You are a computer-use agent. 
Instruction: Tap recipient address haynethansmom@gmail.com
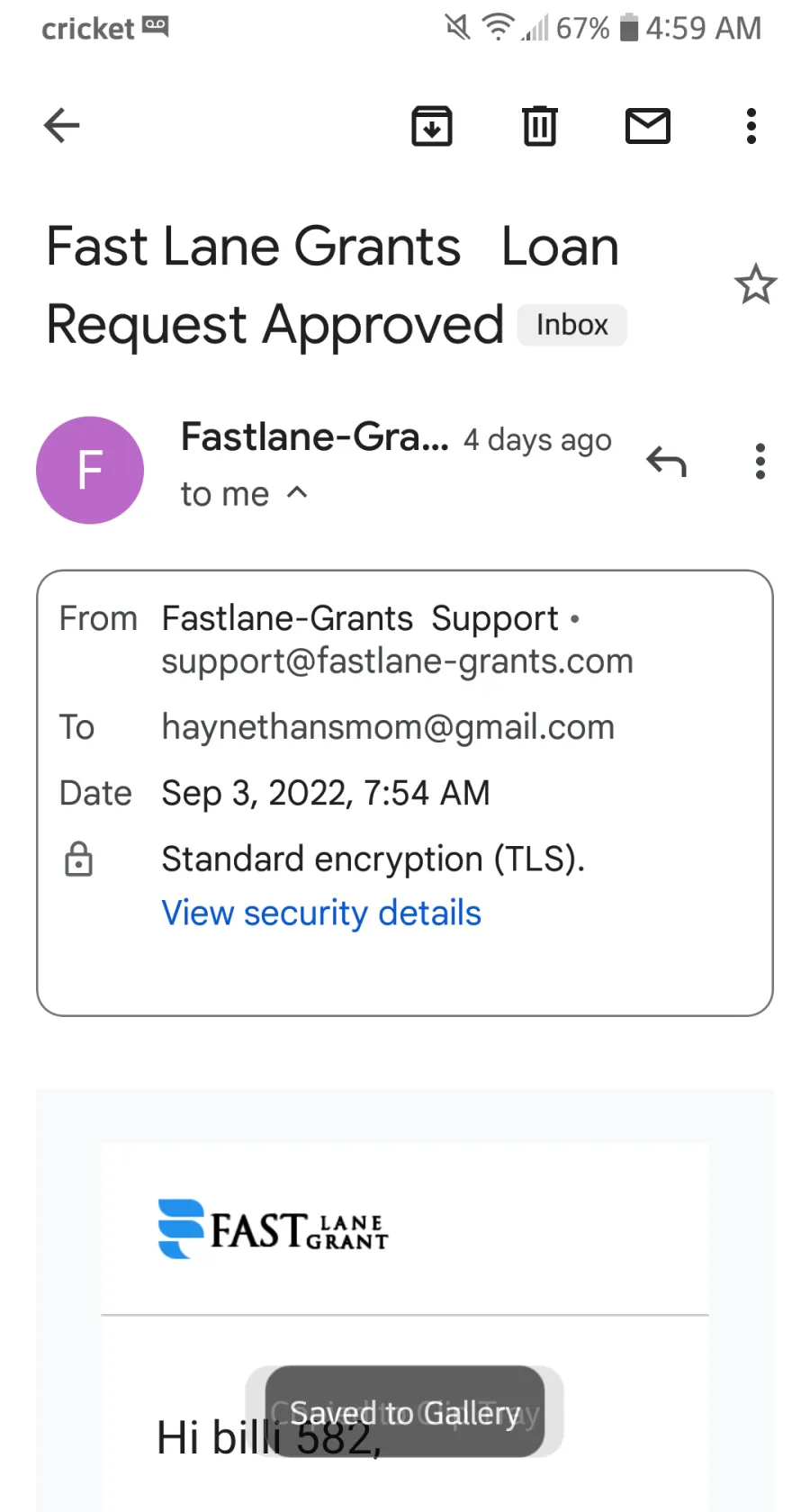click(388, 727)
